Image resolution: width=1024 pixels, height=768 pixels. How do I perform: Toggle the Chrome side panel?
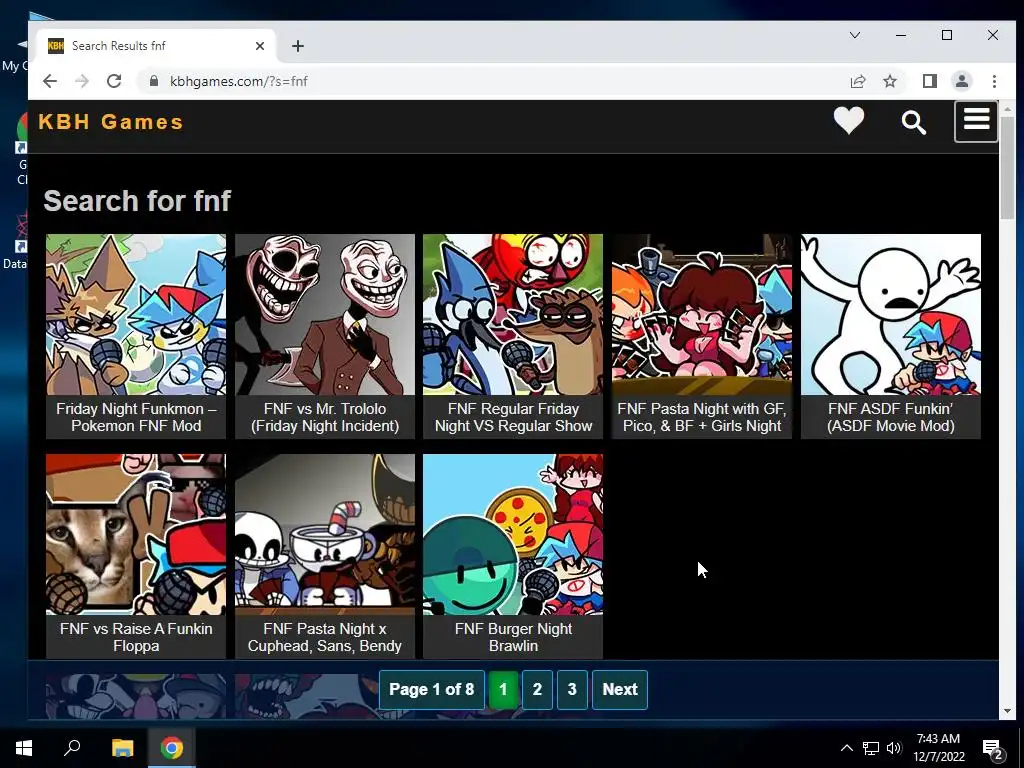[x=929, y=81]
